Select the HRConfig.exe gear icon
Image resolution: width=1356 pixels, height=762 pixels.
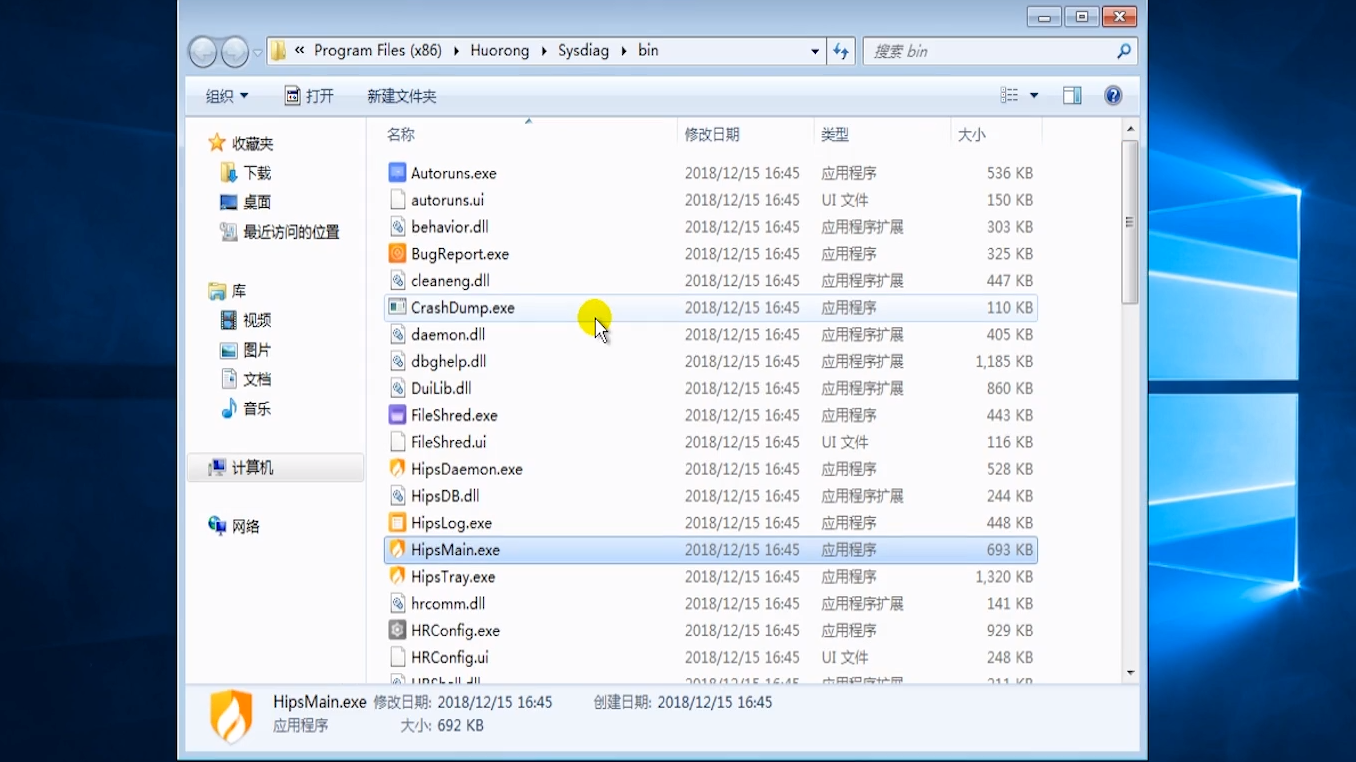click(x=397, y=631)
